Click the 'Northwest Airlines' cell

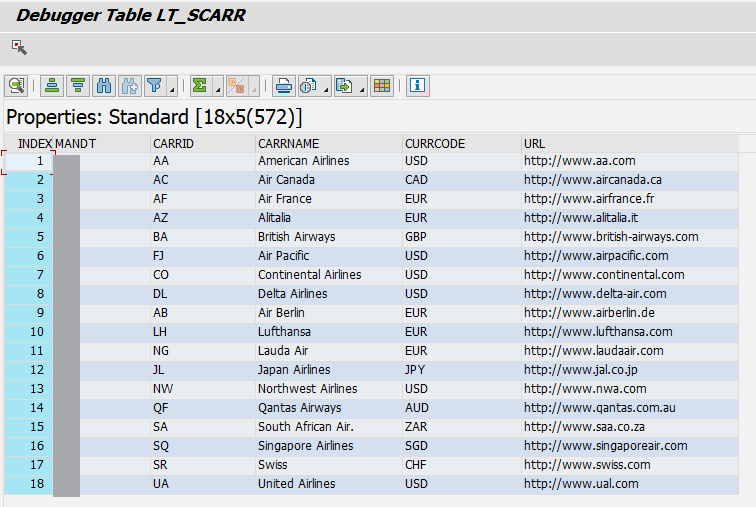[x=329, y=389]
